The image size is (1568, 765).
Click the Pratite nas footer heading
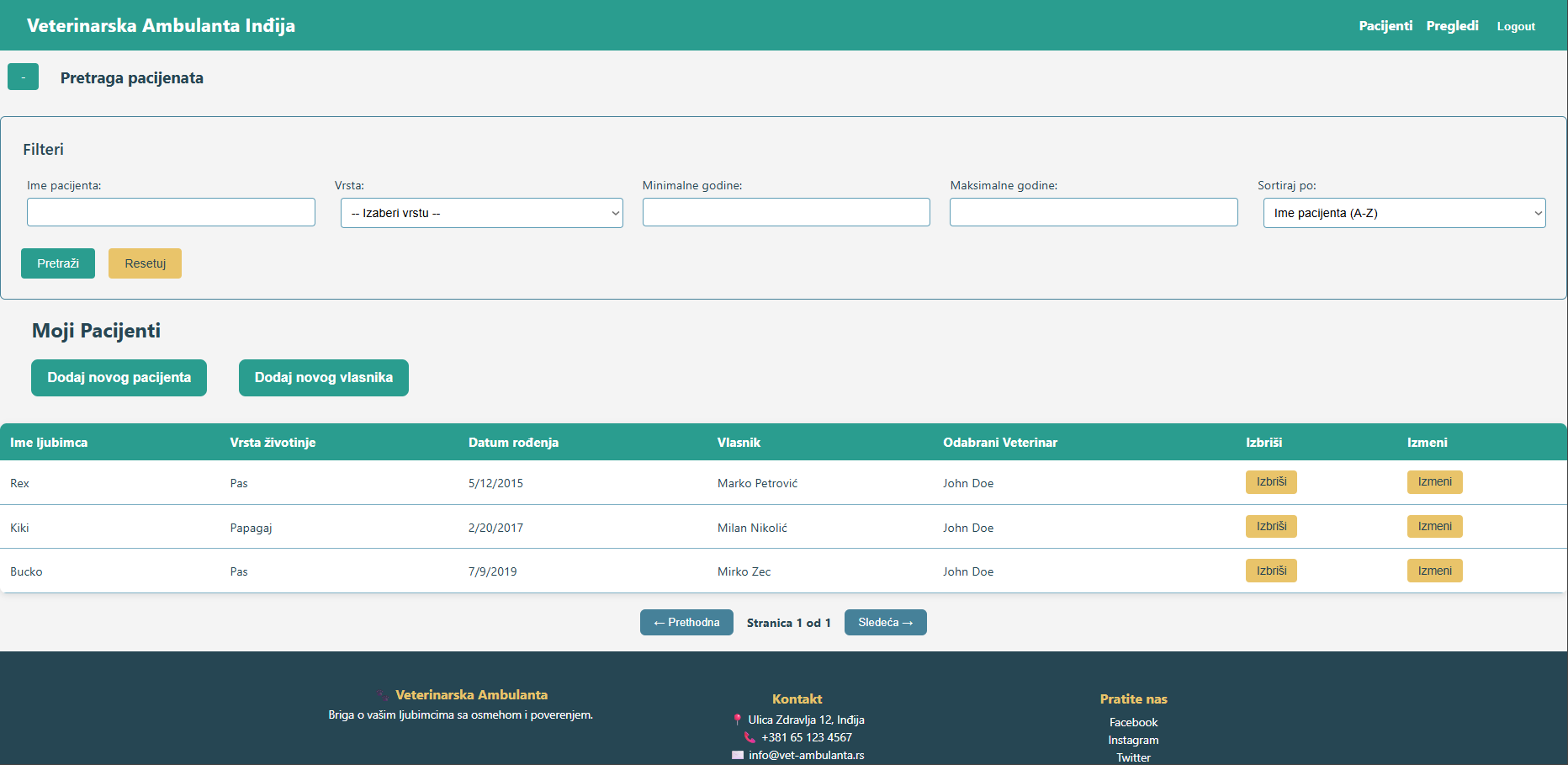(1133, 699)
